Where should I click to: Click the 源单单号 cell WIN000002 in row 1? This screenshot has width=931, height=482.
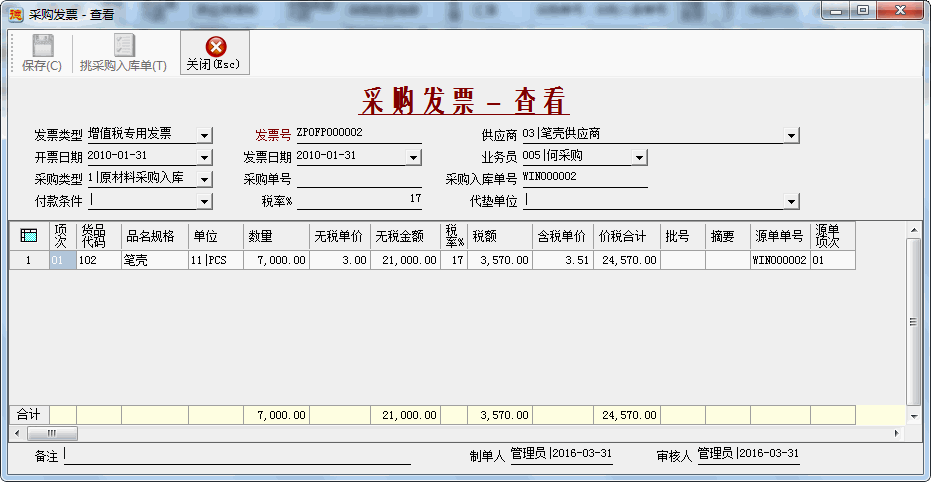780,260
